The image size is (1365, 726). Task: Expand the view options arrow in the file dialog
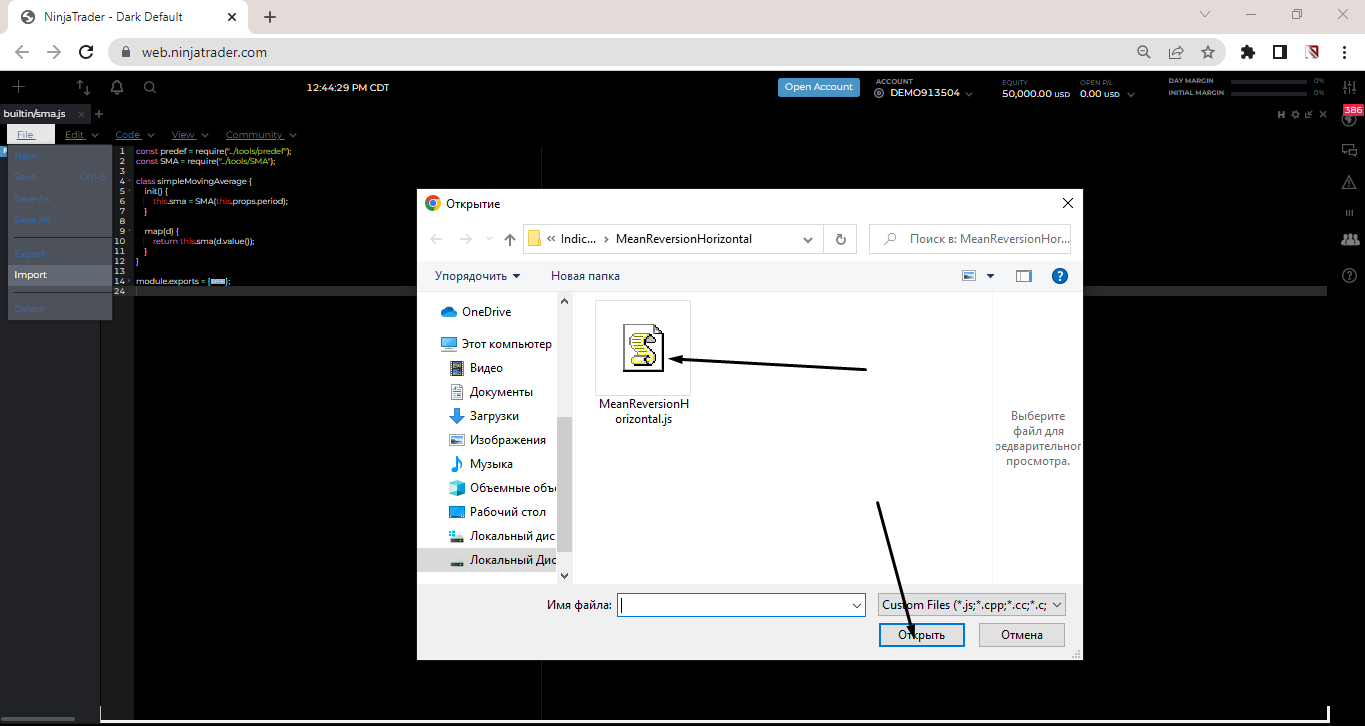point(991,276)
